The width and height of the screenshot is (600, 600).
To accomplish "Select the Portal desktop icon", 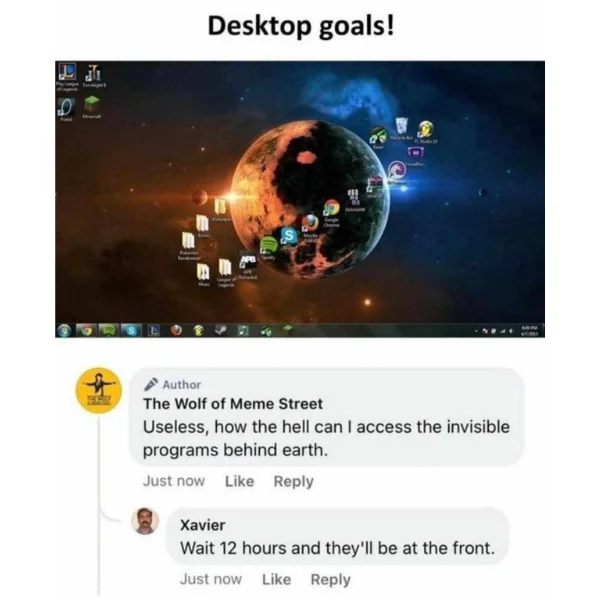I will click(65, 107).
